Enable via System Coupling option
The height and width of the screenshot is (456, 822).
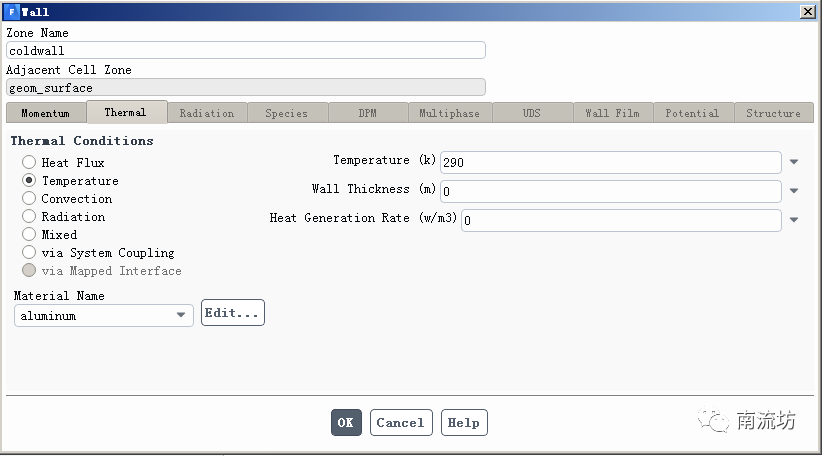tap(29, 252)
